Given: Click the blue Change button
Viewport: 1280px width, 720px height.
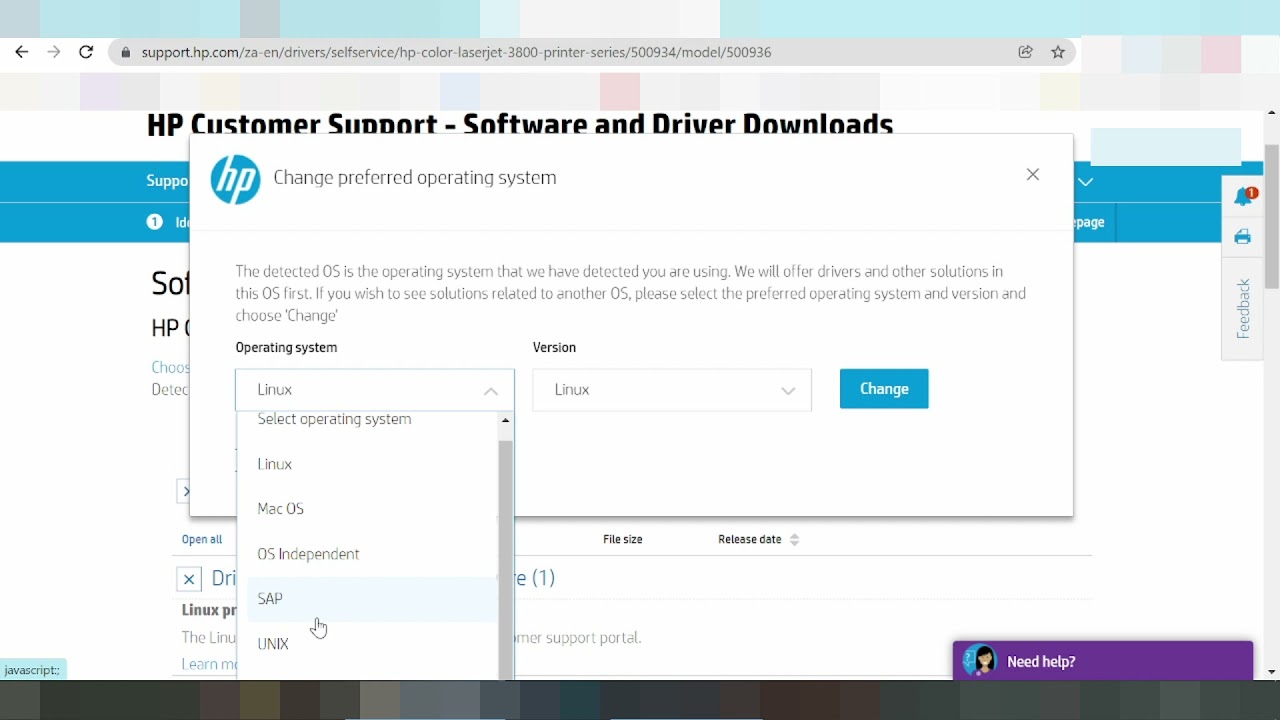Looking at the screenshot, I should 884,389.
